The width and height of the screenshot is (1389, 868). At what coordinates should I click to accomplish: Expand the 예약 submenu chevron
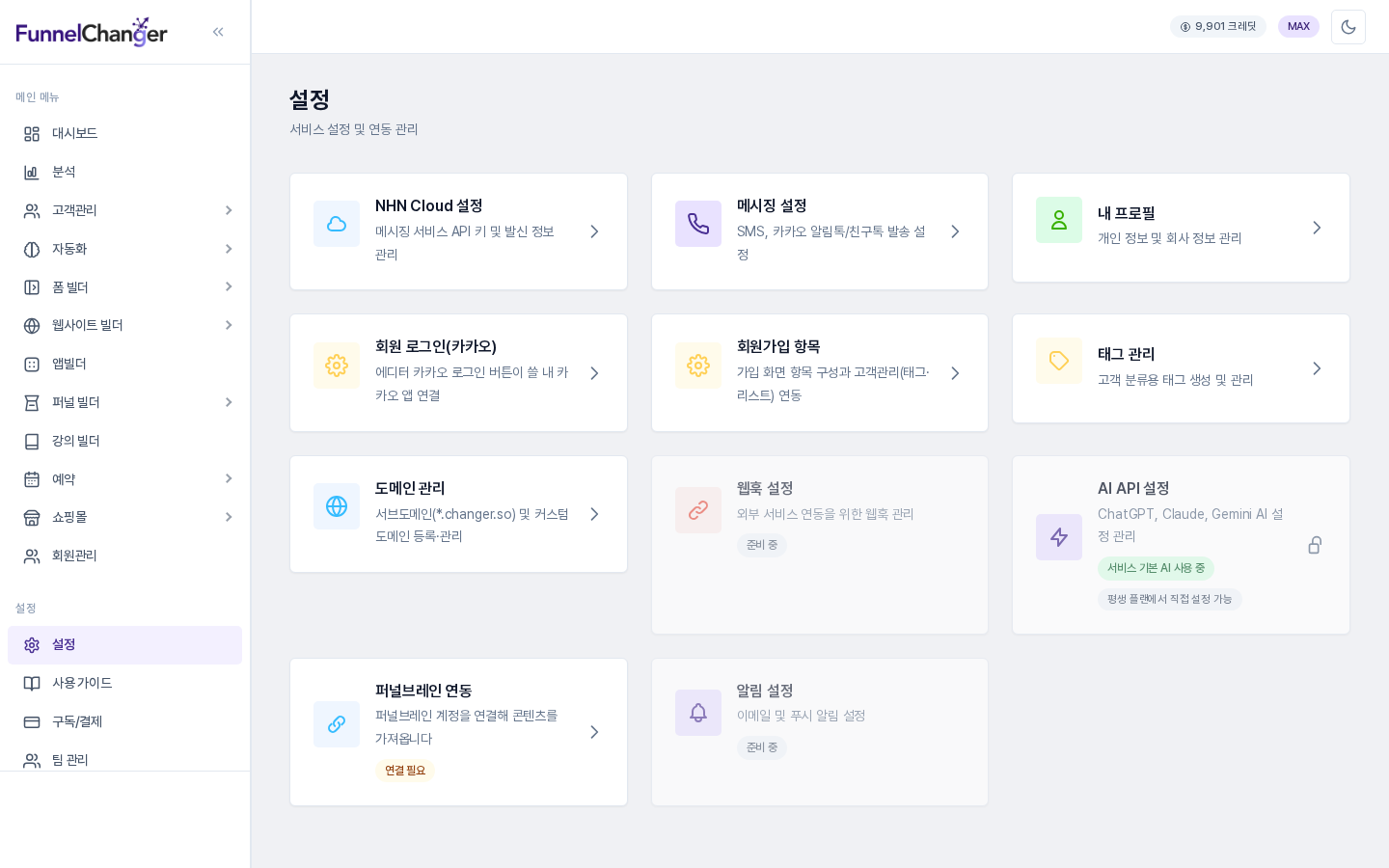point(229,478)
